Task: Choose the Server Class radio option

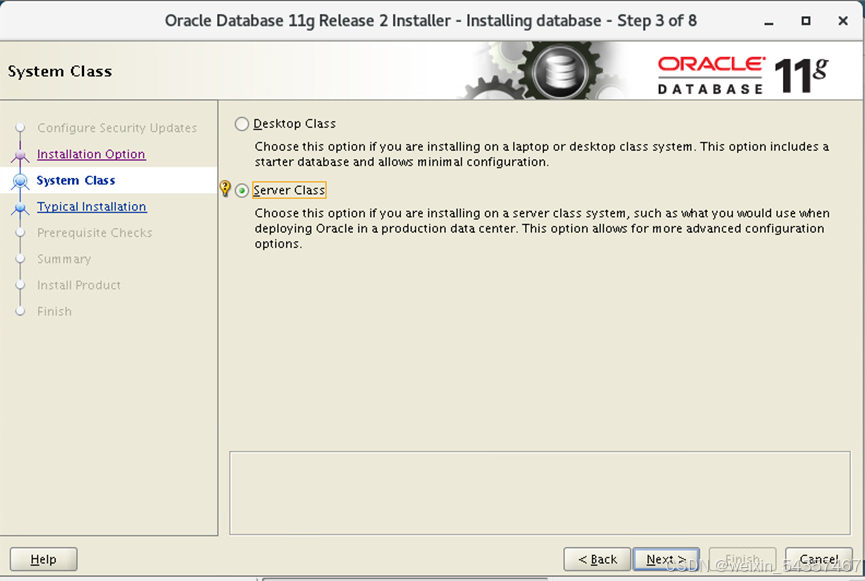Action: pos(242,191)
